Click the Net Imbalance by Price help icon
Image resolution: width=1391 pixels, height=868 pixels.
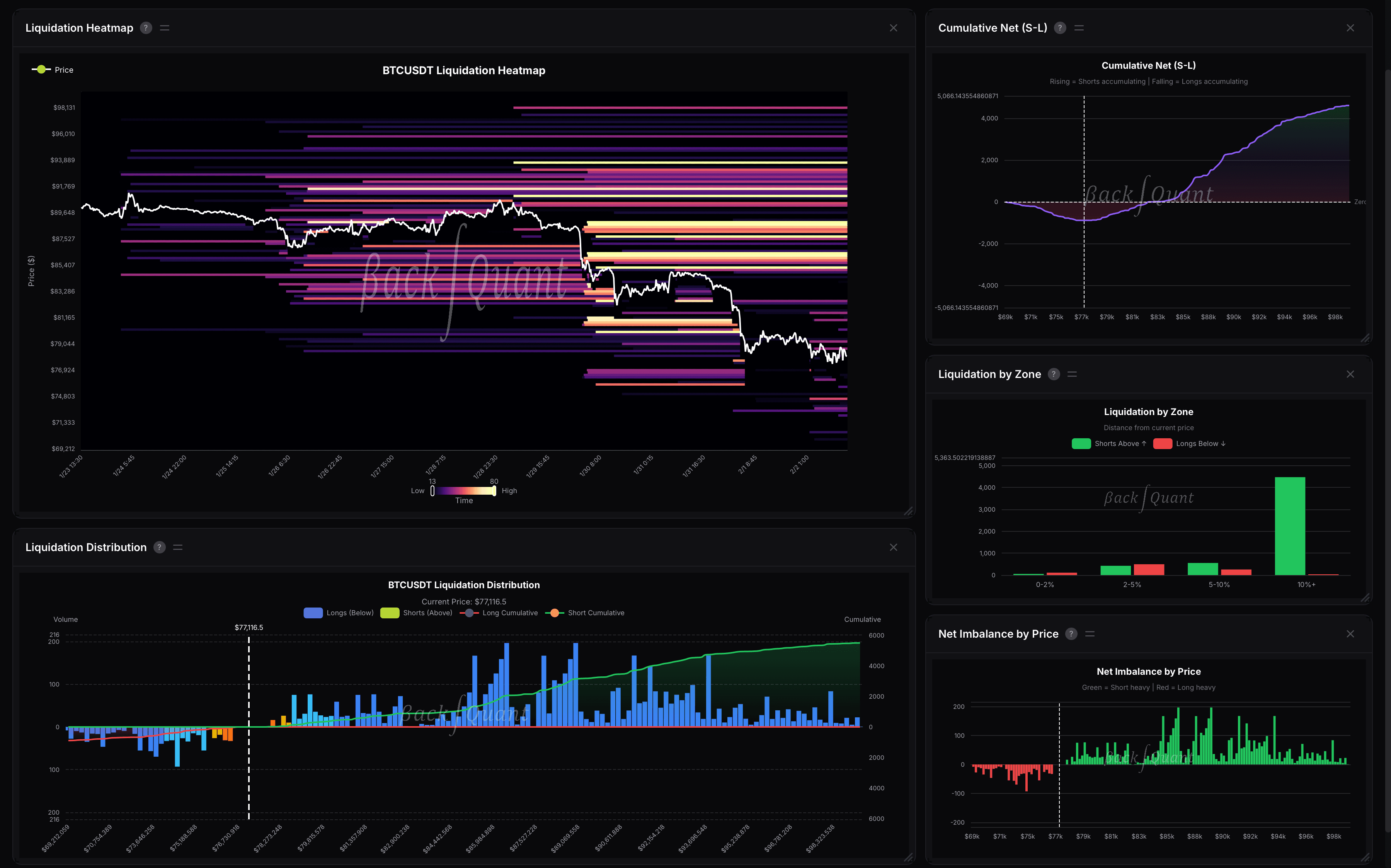point(1071,634)
